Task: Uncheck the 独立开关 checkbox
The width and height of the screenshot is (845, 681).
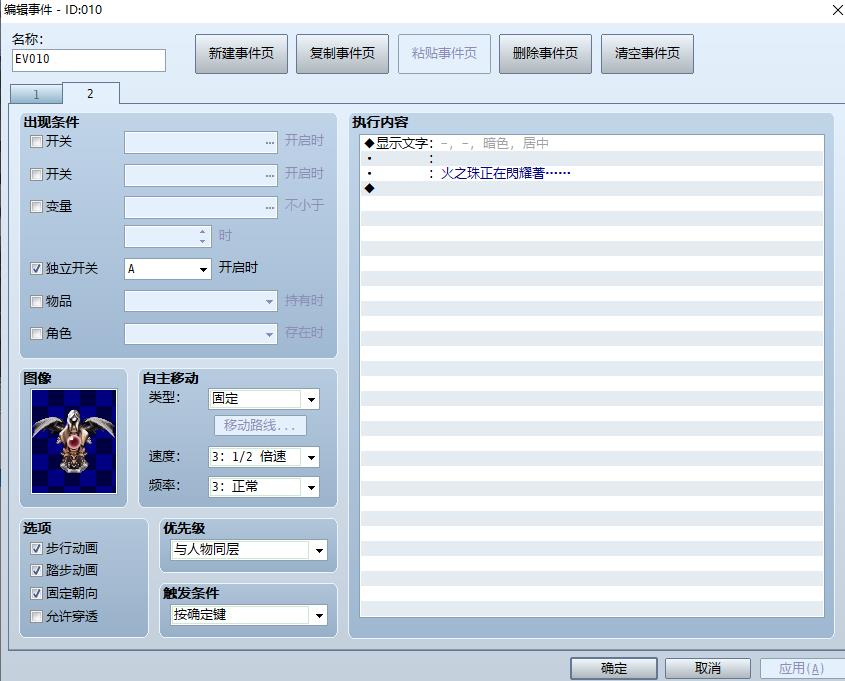Action: pyautogui.click(x=36, y=268)
